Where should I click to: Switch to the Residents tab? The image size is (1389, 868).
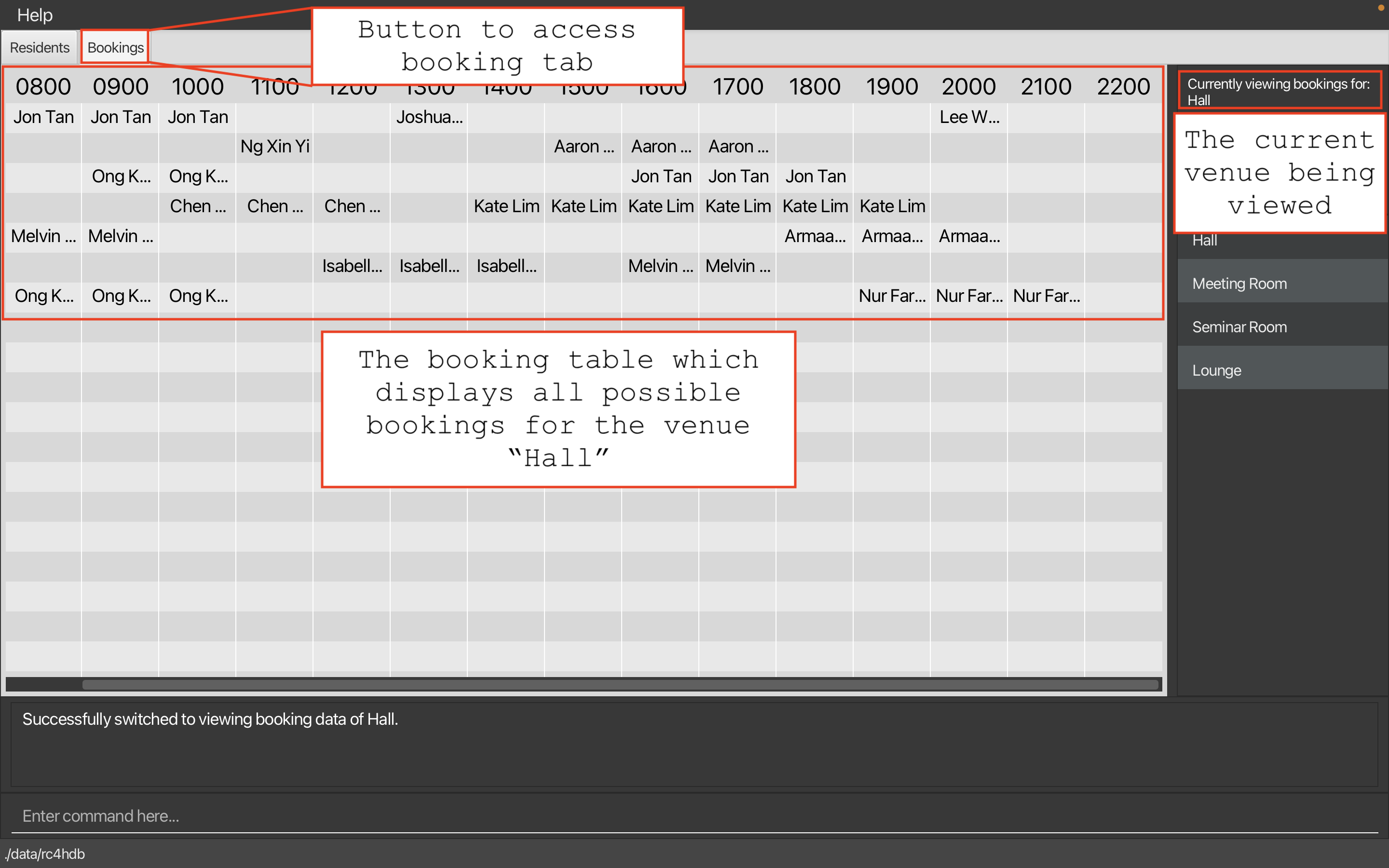click(x=39, y=47)
